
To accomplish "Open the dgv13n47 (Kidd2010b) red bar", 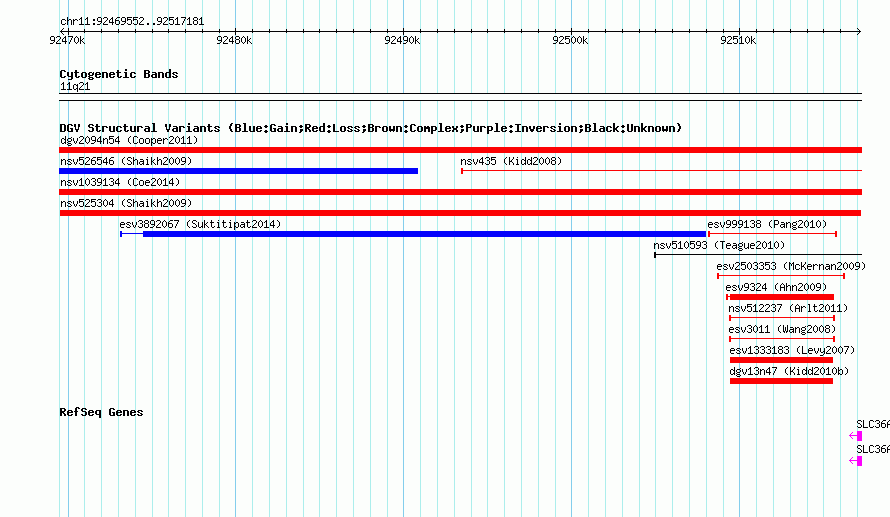I will point(781,381).
